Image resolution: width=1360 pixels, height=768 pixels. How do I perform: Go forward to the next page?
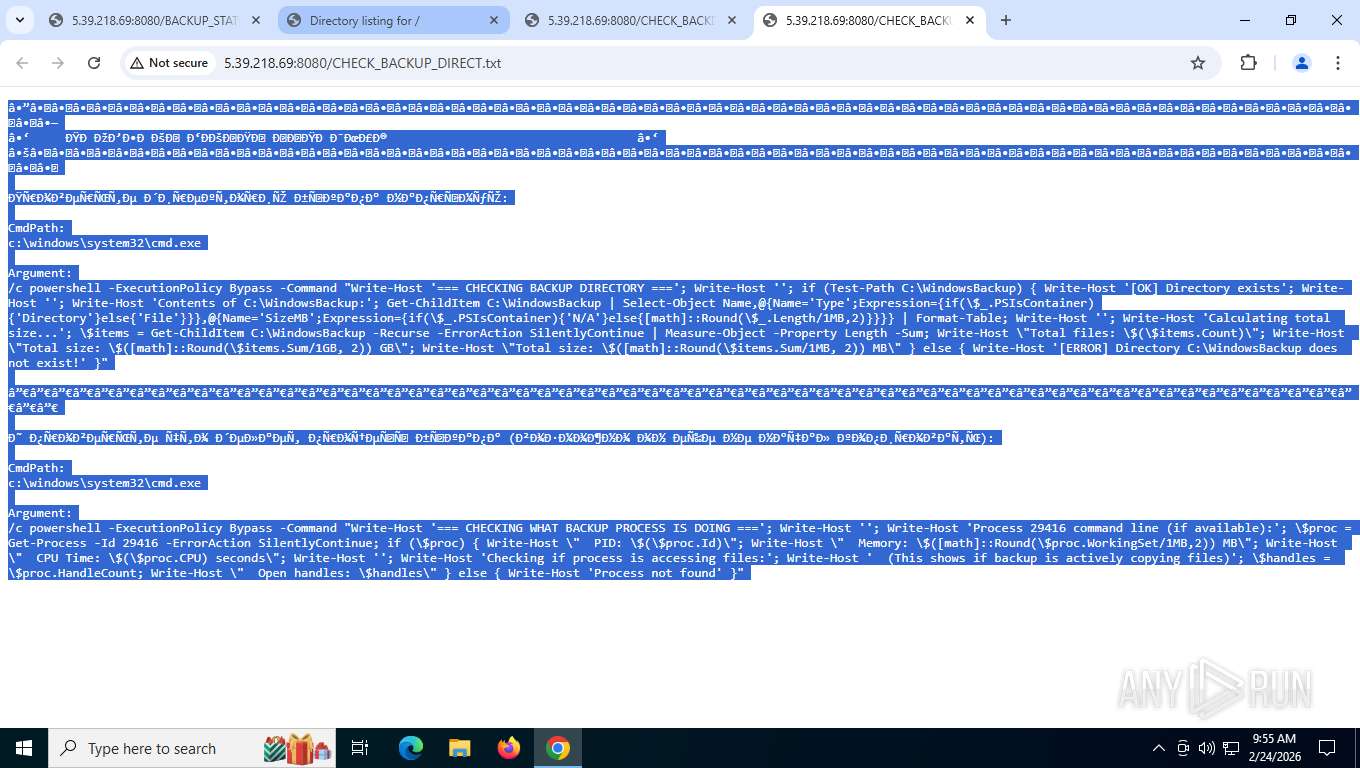coord(58,63)
